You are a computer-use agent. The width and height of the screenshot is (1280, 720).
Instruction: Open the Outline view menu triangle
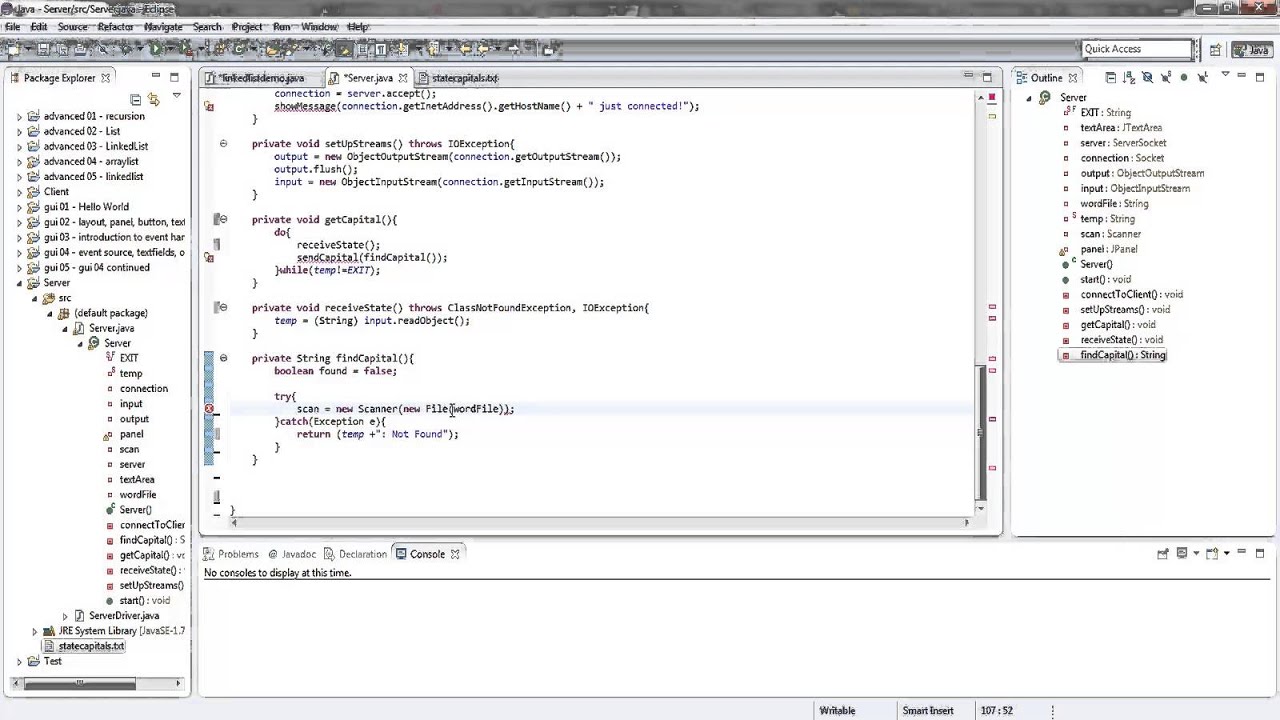click(1225, 75)
